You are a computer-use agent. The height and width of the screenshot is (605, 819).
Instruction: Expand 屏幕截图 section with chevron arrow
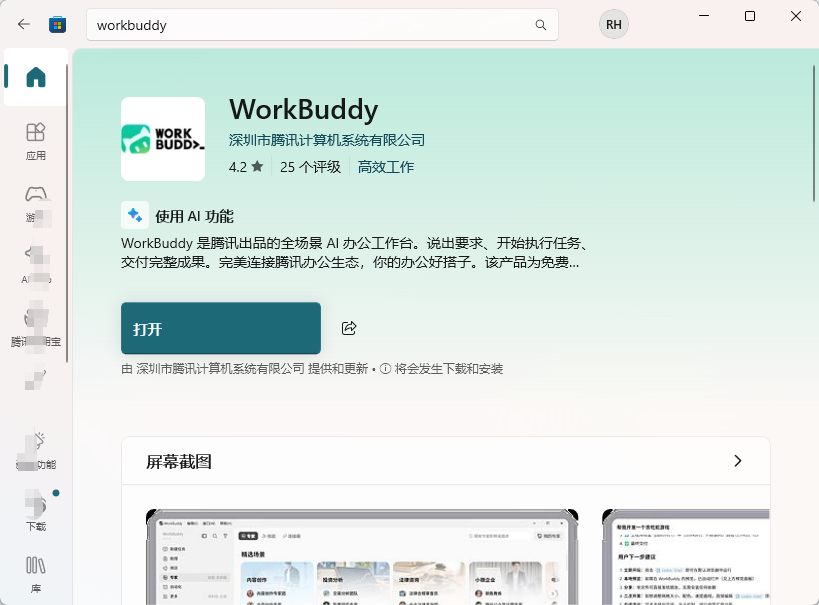pyautogui.click(x=738, y=461)
